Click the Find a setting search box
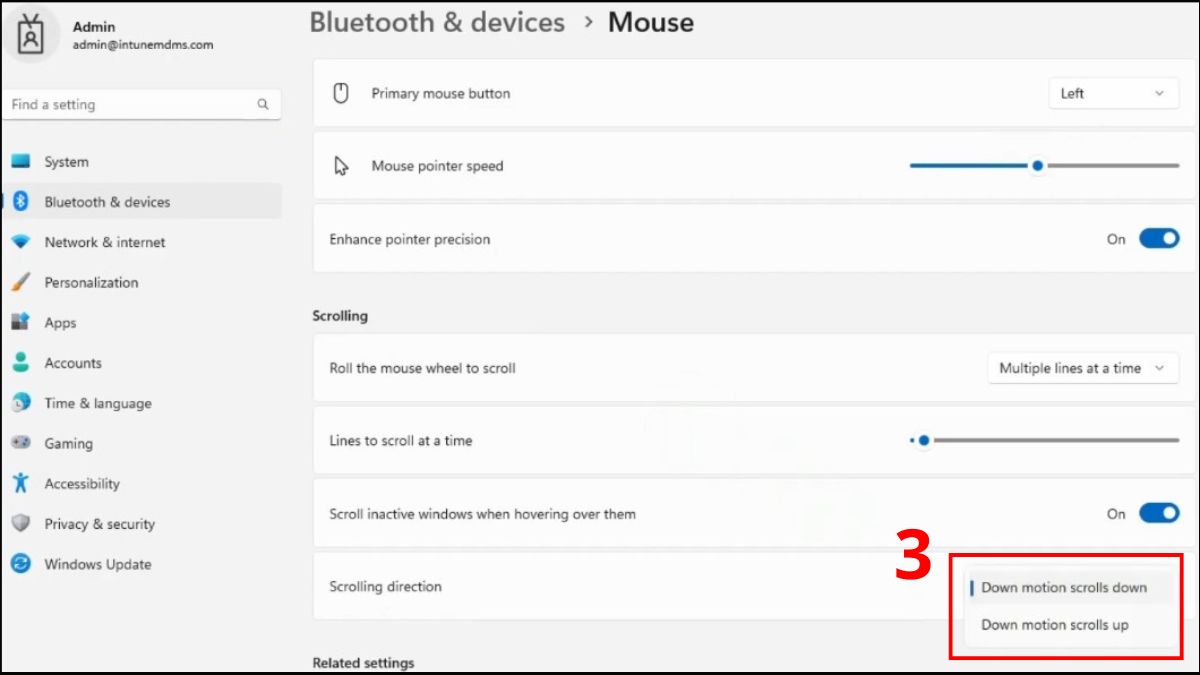This screenshot has height=675, width=1200. (130, 104)
